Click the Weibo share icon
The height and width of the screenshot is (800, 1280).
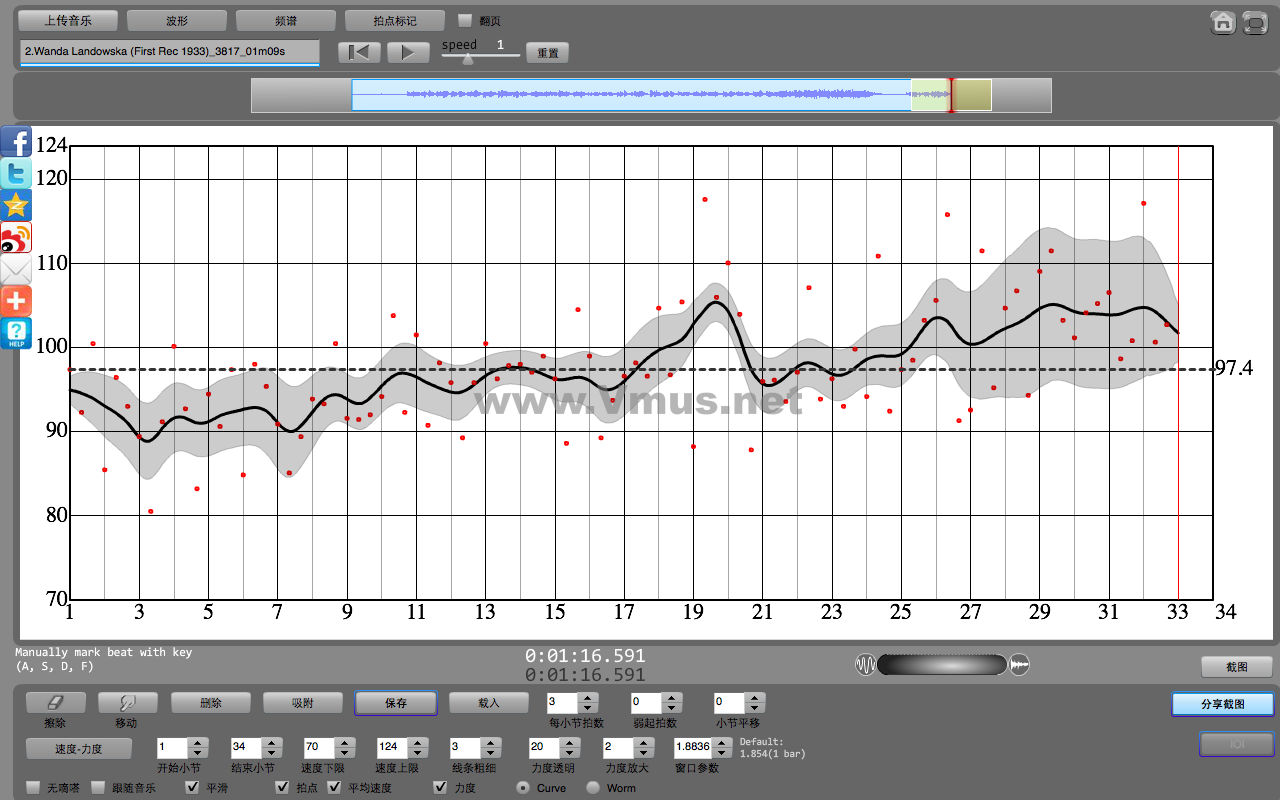[x=16, y=238]
